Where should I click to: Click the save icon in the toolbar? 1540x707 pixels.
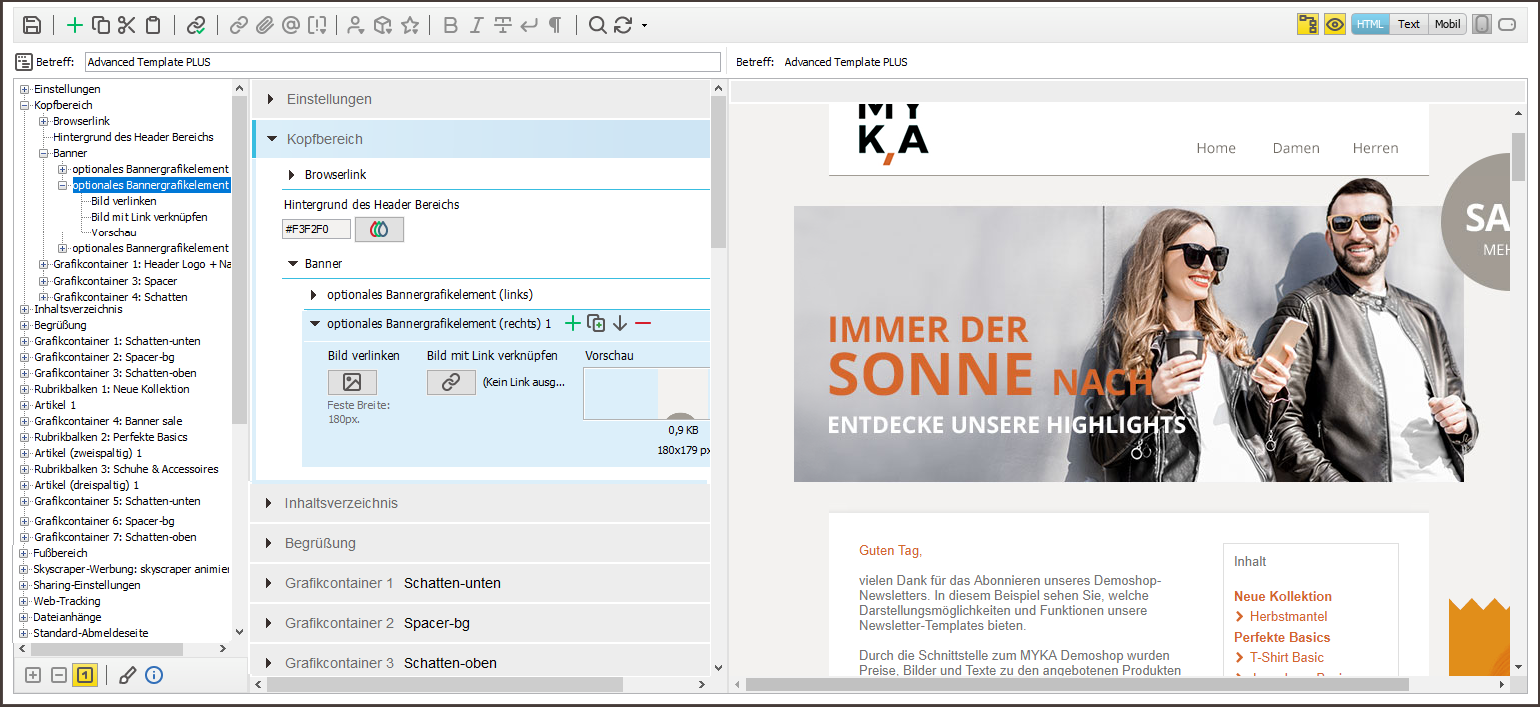coord(32,25)
